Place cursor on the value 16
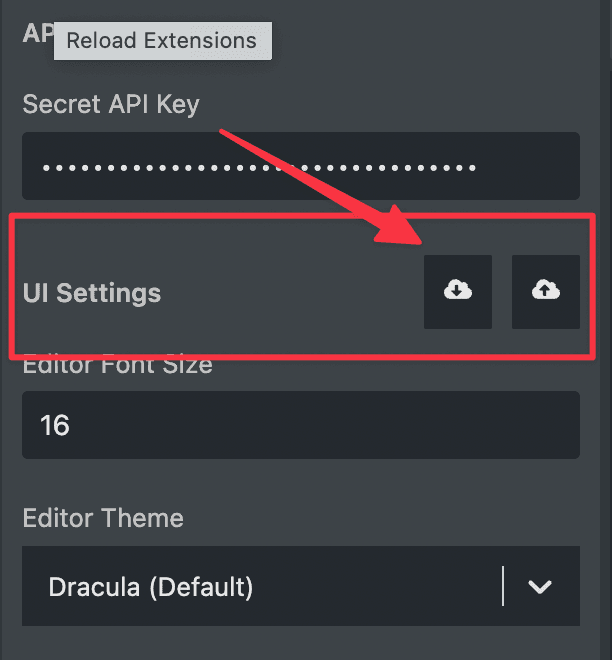 (55, 425)
